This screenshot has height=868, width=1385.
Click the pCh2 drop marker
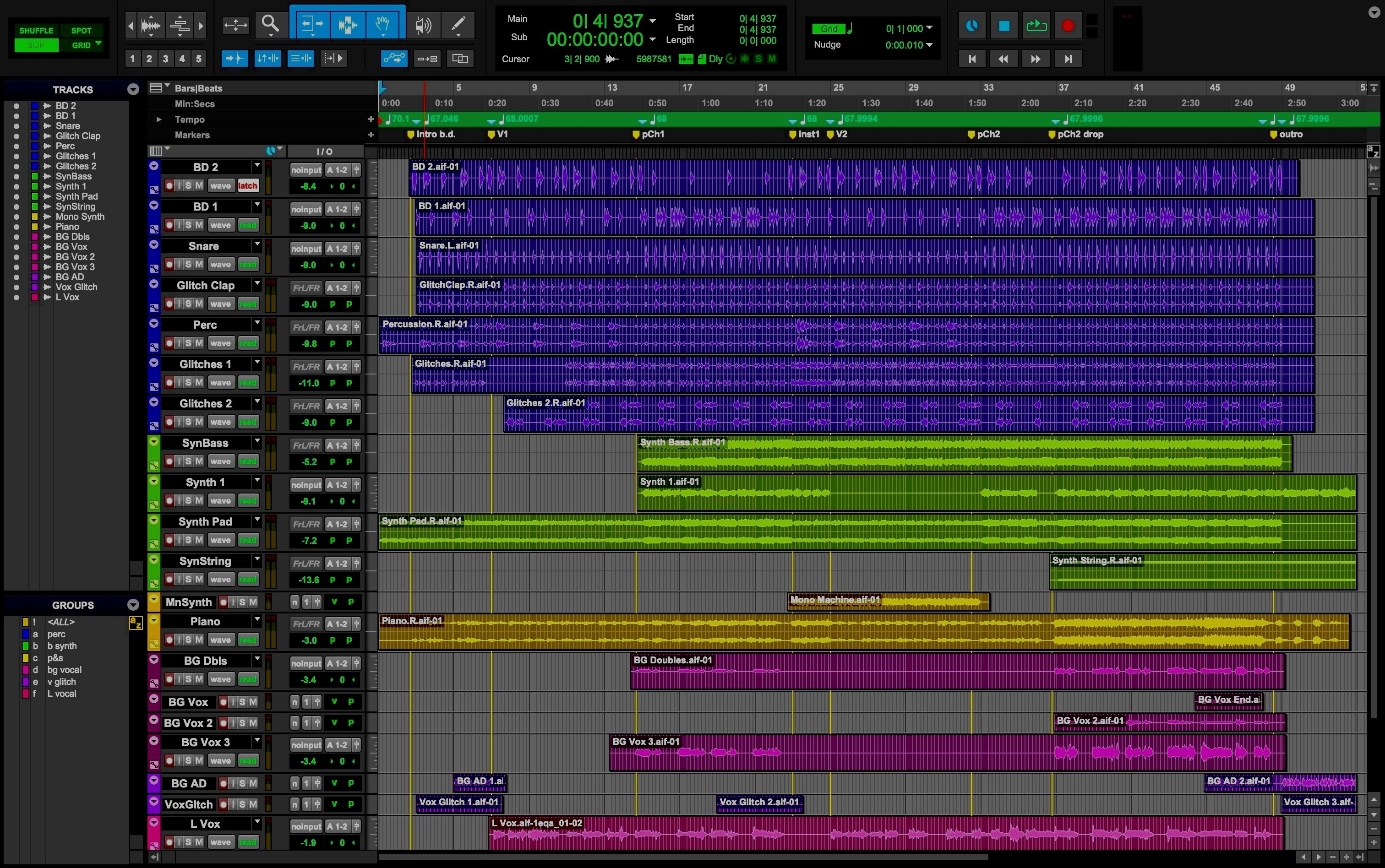[1052, 135]
